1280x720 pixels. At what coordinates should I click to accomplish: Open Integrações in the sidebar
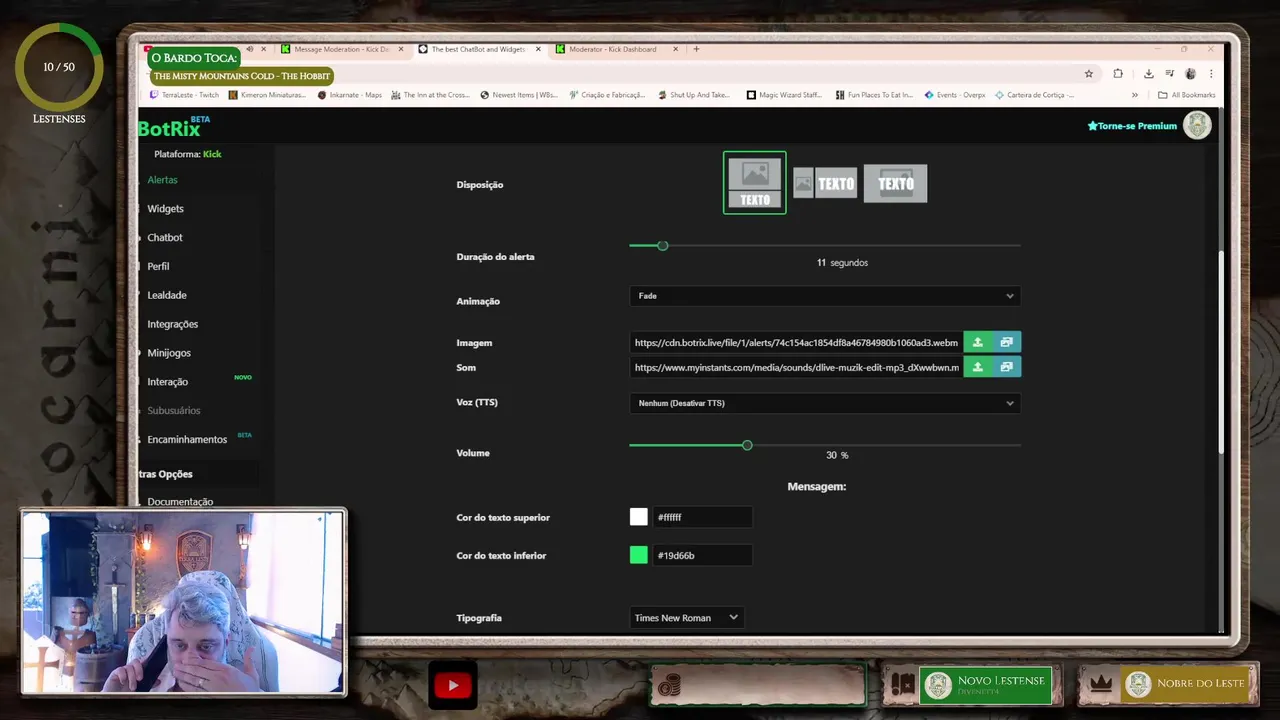point(172,324)
